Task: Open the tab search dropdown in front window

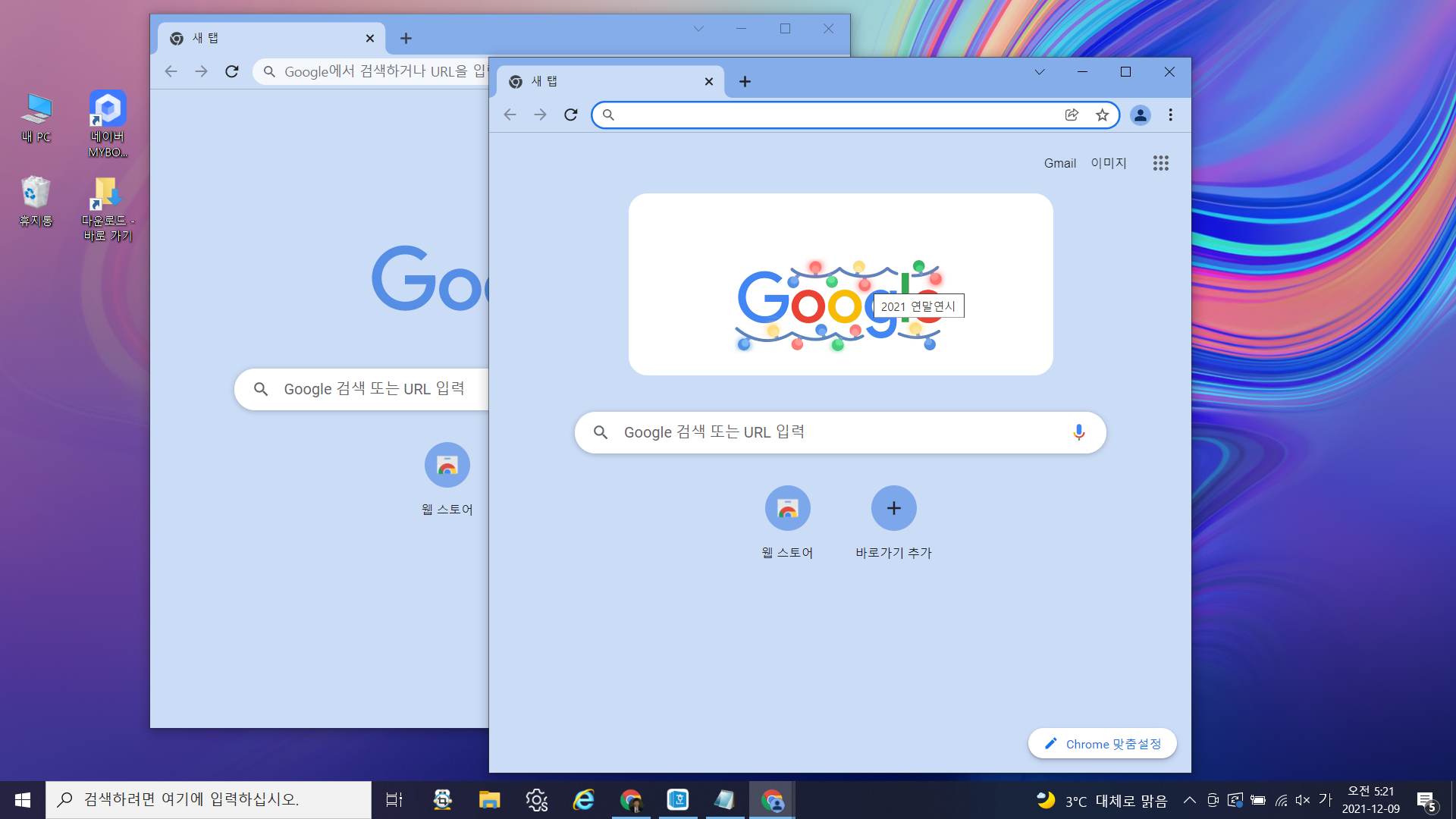Action: point(1040,72)
